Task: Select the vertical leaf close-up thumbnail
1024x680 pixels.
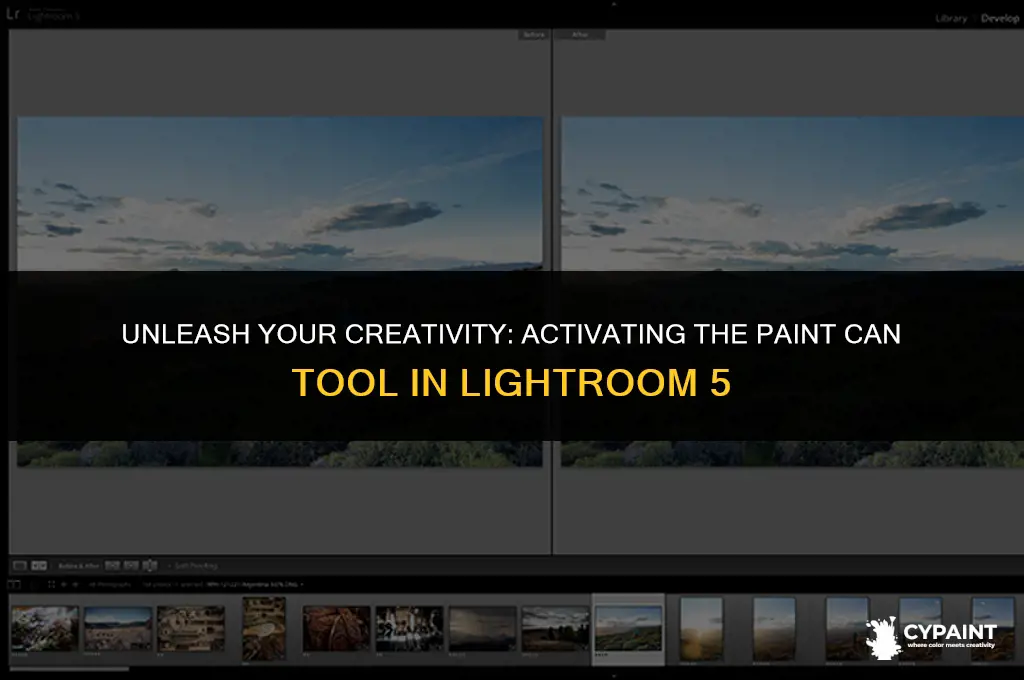Action: coord(264,628)
